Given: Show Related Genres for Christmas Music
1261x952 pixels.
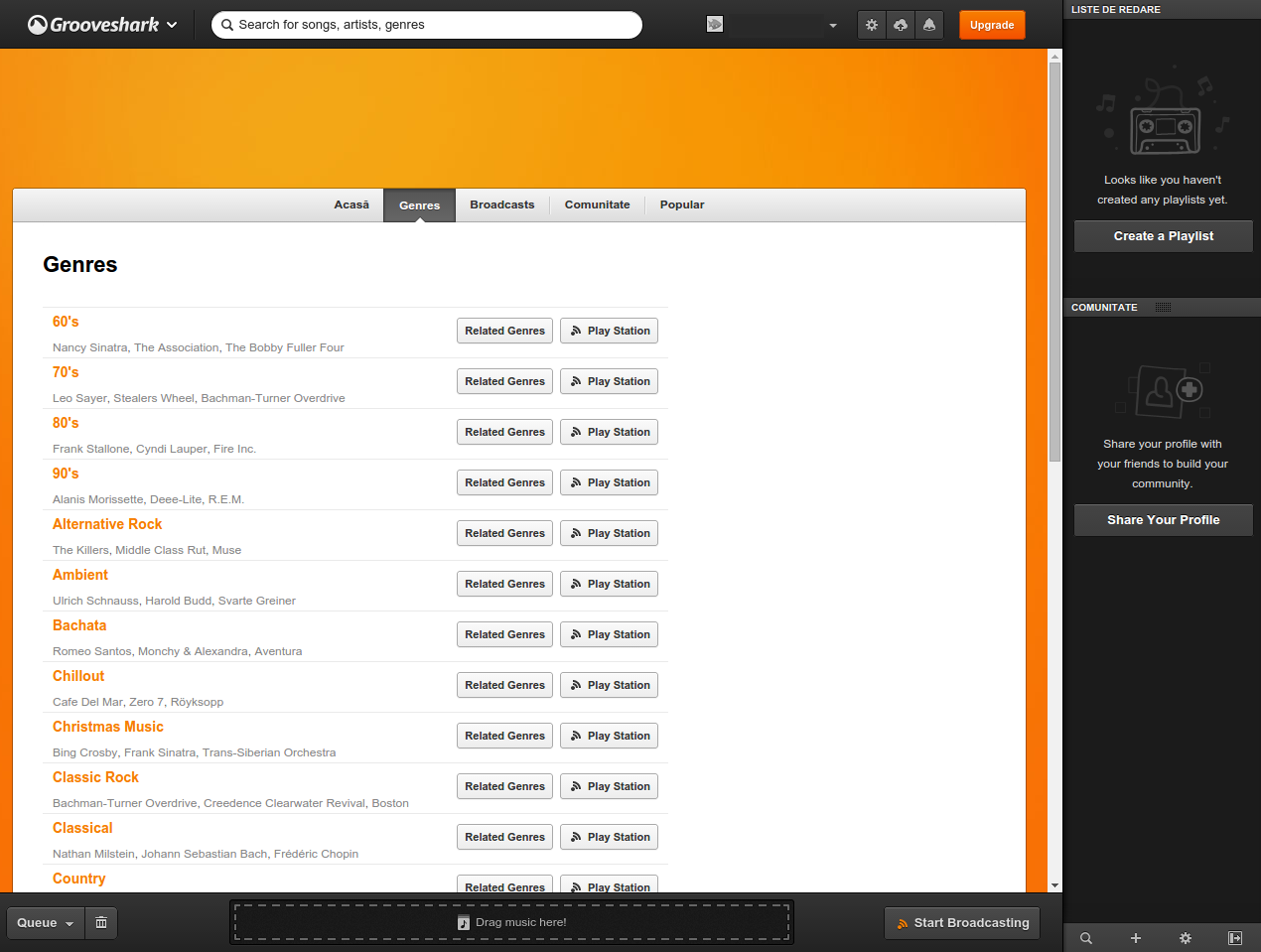Looking at the screenshot, I should pyautogui.click(x=504, y=736).
